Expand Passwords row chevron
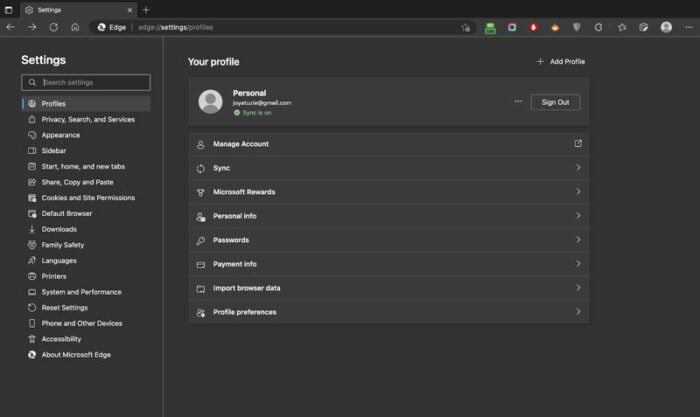 click(578, 240)
